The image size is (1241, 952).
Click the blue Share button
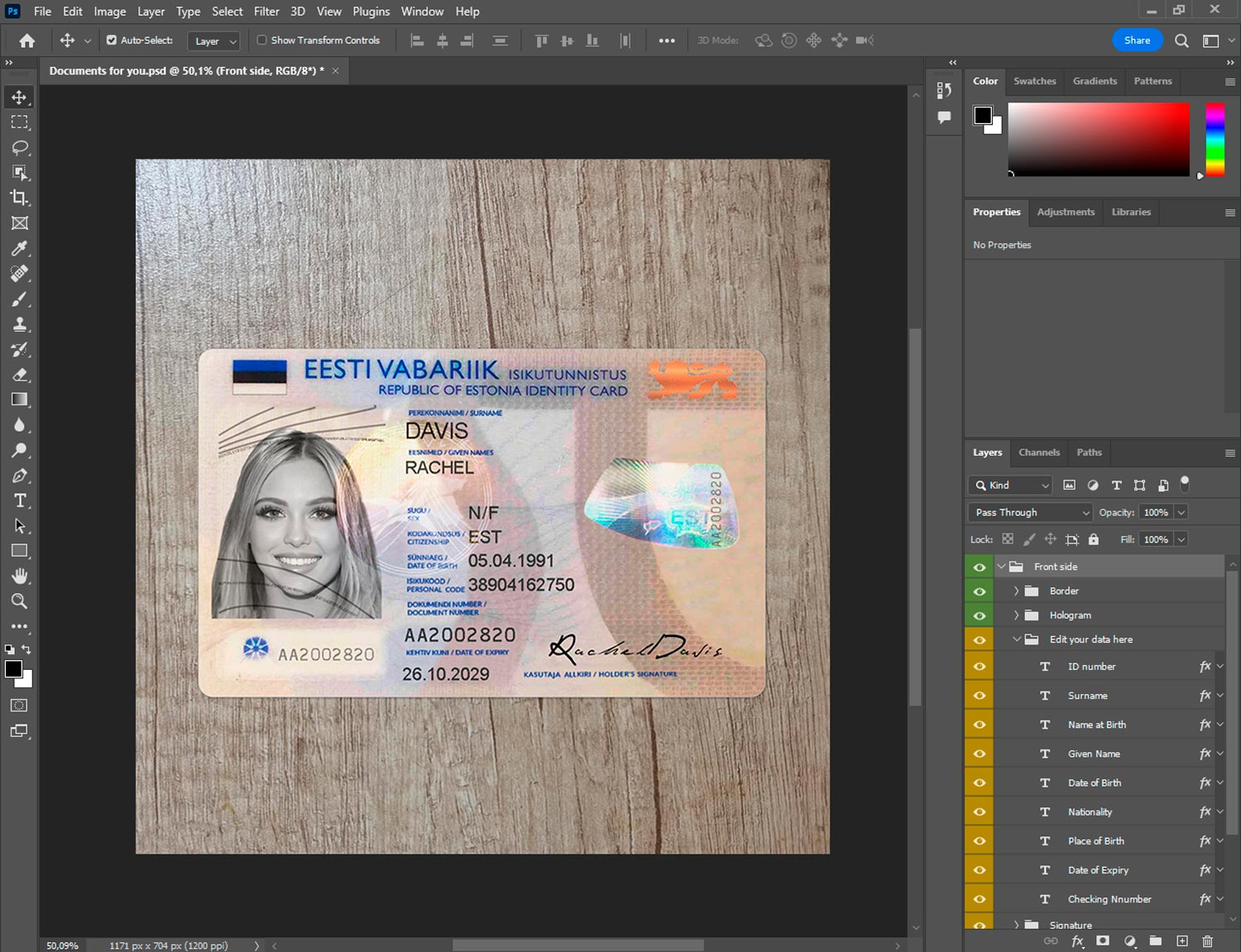(1137, 40)
